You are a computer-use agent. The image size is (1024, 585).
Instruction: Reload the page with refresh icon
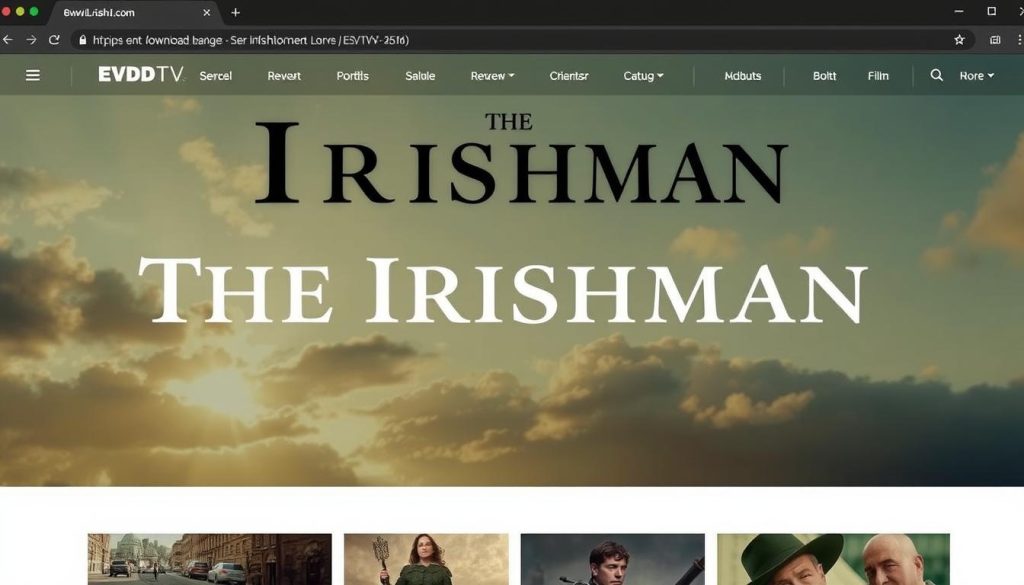click(x=54, y=40)
